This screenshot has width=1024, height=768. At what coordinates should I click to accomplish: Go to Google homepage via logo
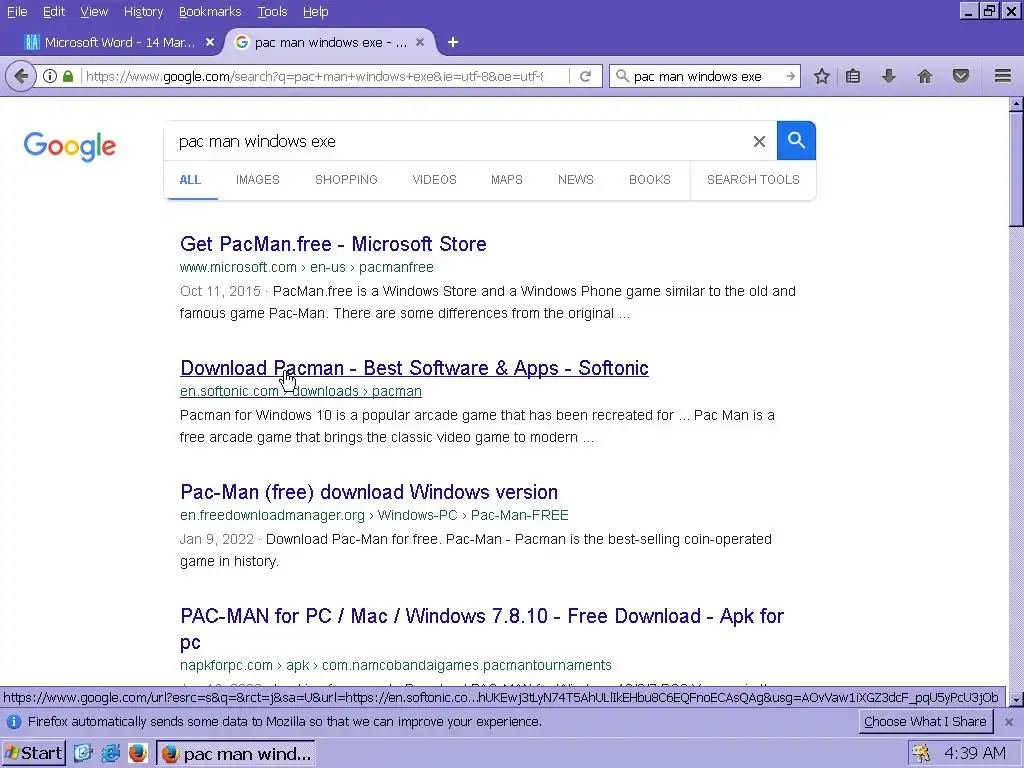coord(70,146)
